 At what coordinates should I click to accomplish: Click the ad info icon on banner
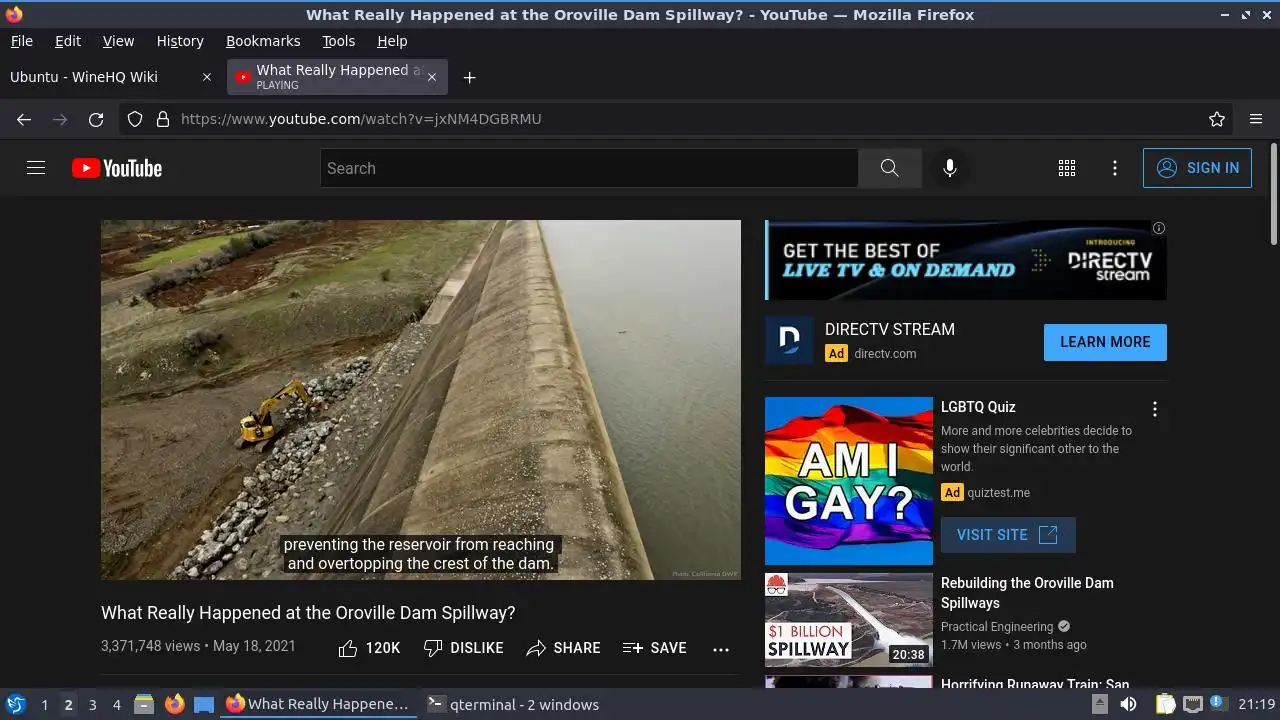[1159, 228]
